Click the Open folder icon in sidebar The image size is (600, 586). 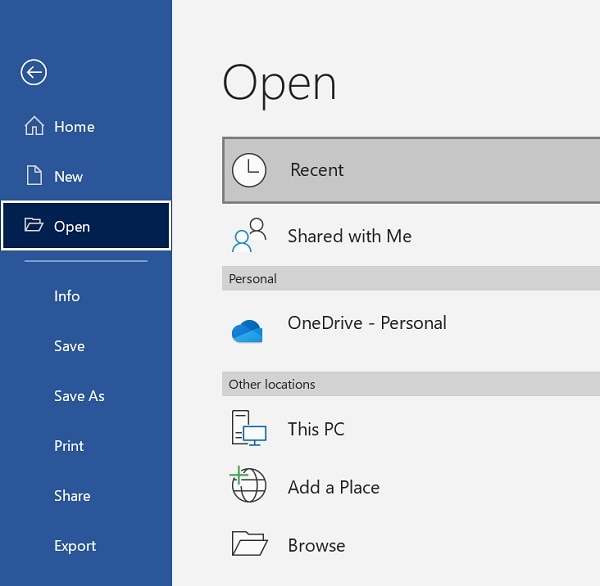click(x=34, y=226)
